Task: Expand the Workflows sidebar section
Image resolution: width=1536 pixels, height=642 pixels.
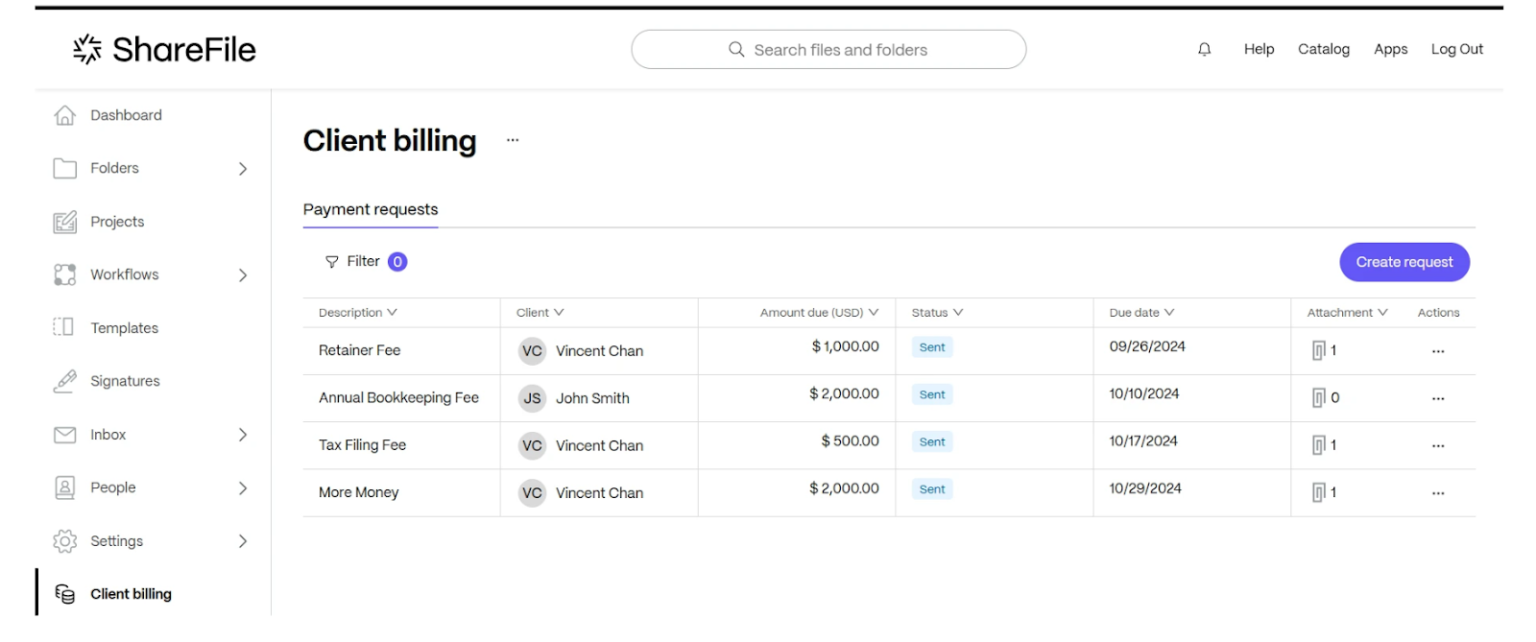Action: (x=242, y=275)
